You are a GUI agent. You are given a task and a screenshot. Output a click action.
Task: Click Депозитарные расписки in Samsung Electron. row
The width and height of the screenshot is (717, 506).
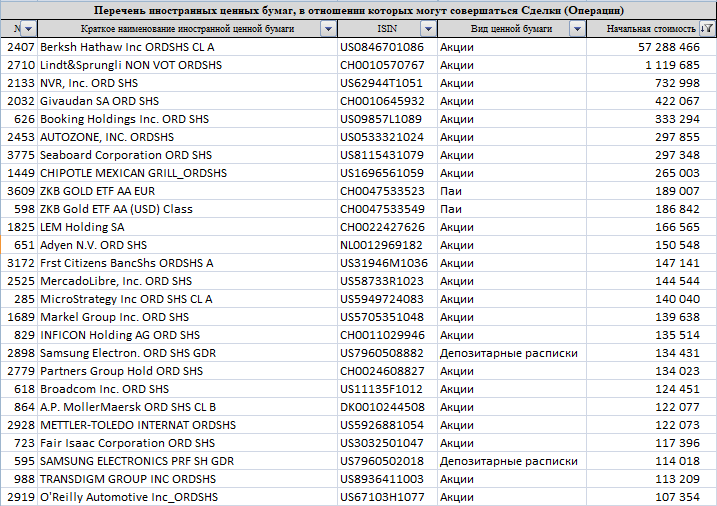pyautogui.click(x=509, y=353)
